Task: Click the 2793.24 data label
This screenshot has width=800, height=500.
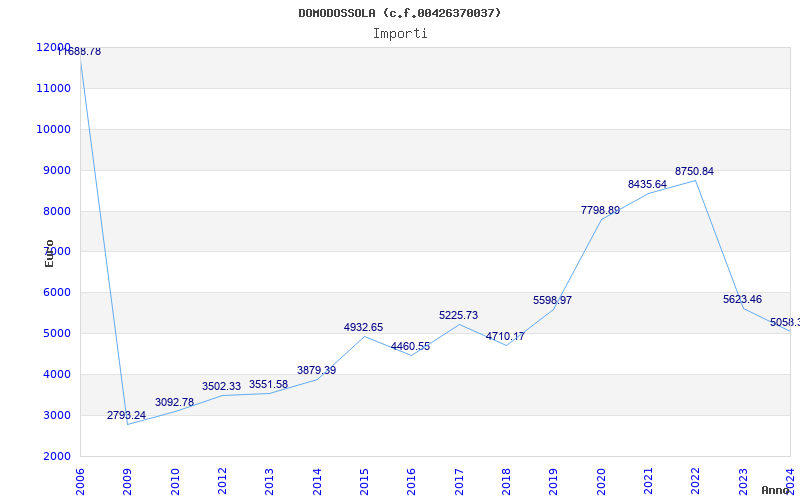Action: [127, 415]
